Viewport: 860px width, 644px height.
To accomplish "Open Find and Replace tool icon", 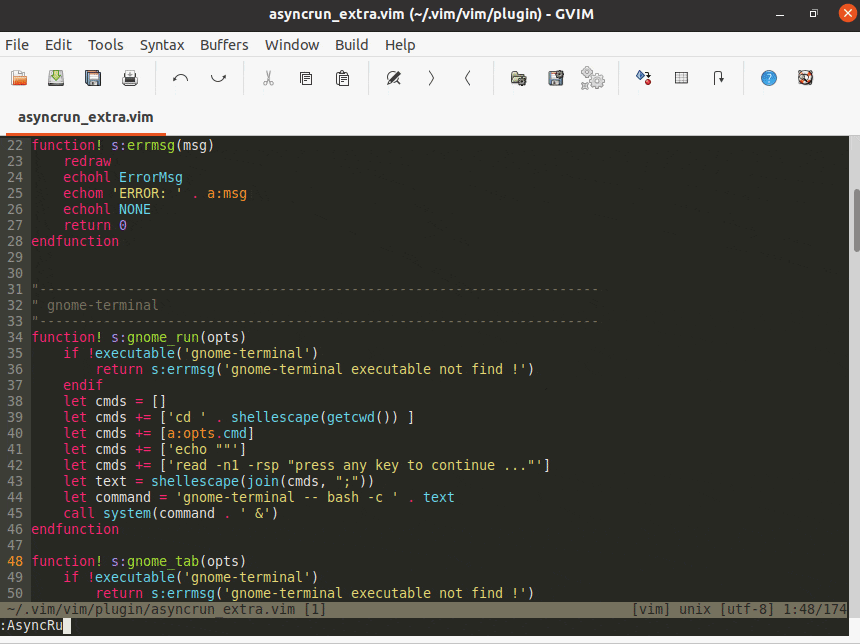I will (x=394, y=78).
